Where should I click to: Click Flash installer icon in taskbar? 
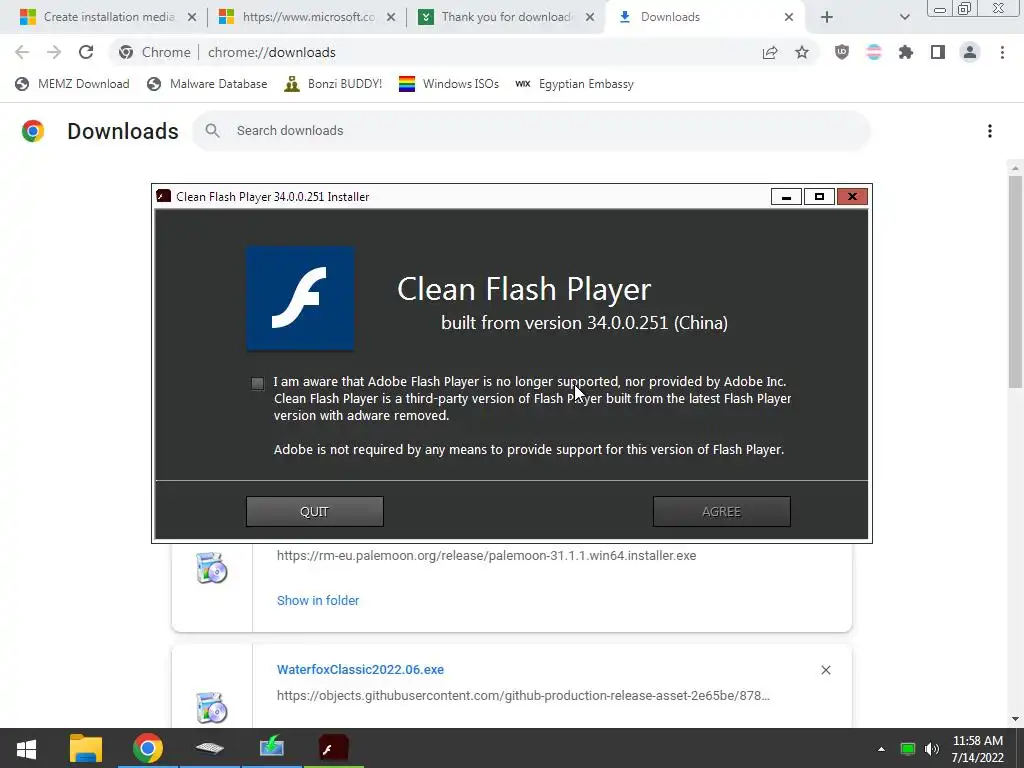click(334, 748)
